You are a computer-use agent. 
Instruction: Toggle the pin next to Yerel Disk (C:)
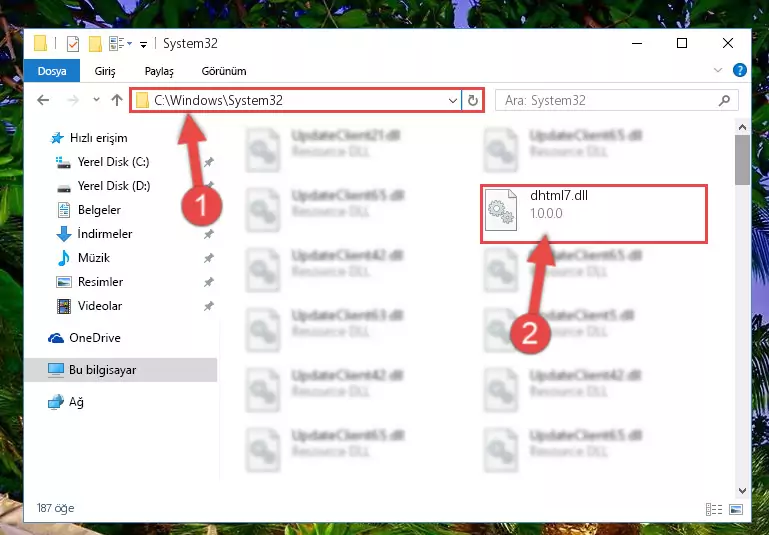(x=209, y=162)
